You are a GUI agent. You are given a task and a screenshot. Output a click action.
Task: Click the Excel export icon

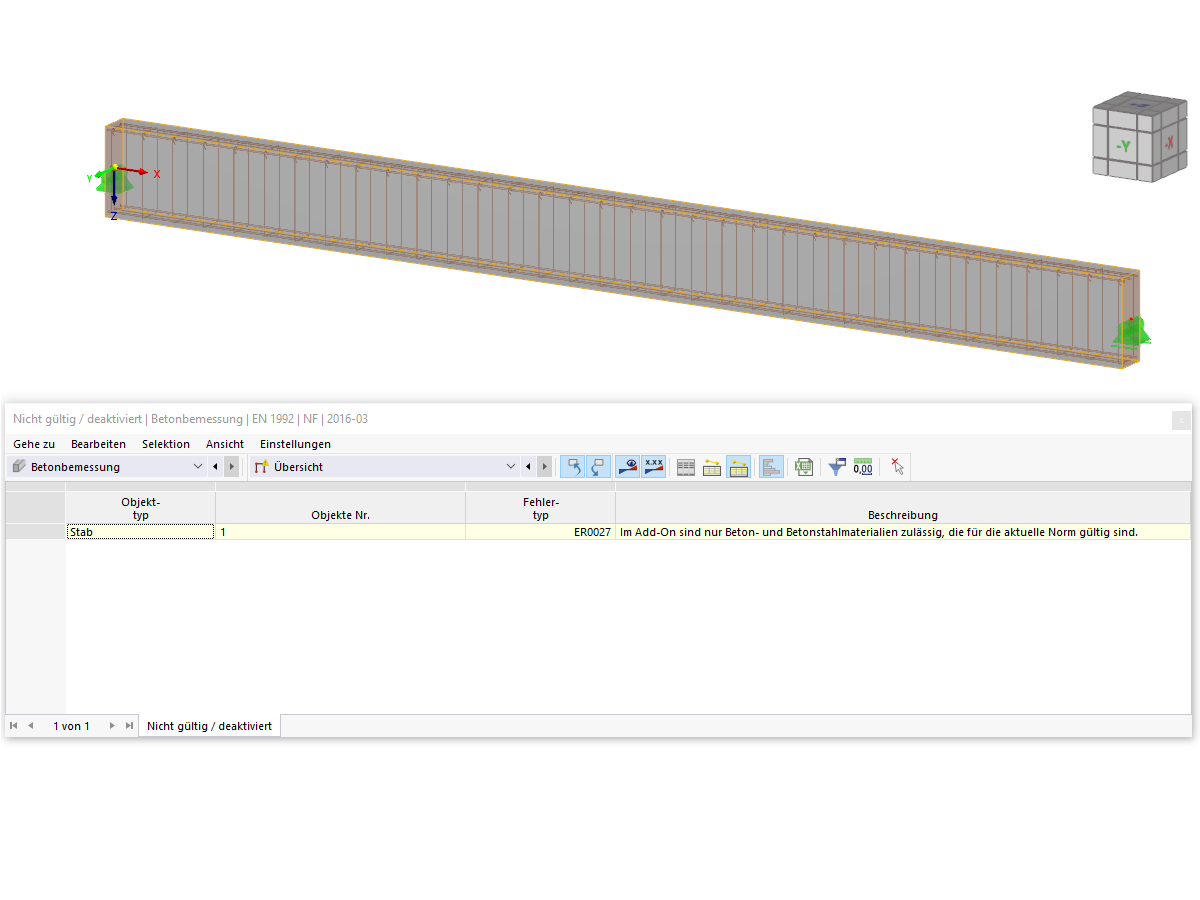[804, 467]
